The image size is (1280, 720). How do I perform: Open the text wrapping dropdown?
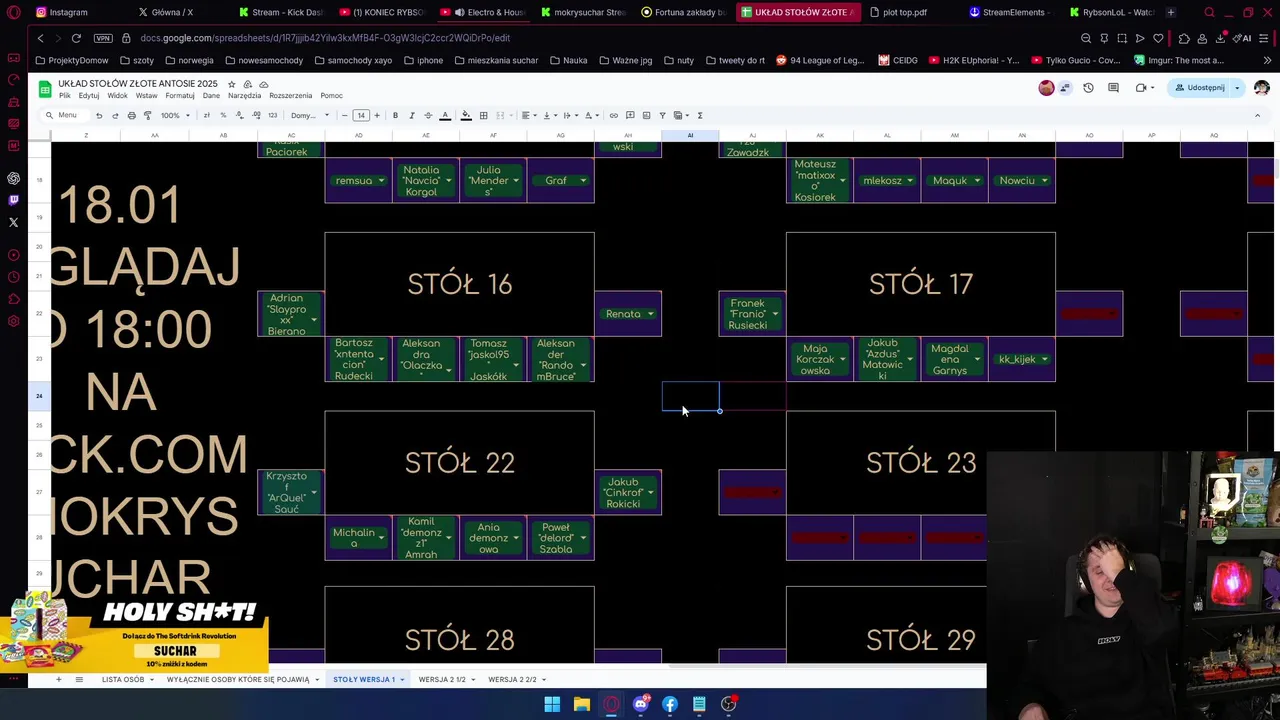click(569, 115)
